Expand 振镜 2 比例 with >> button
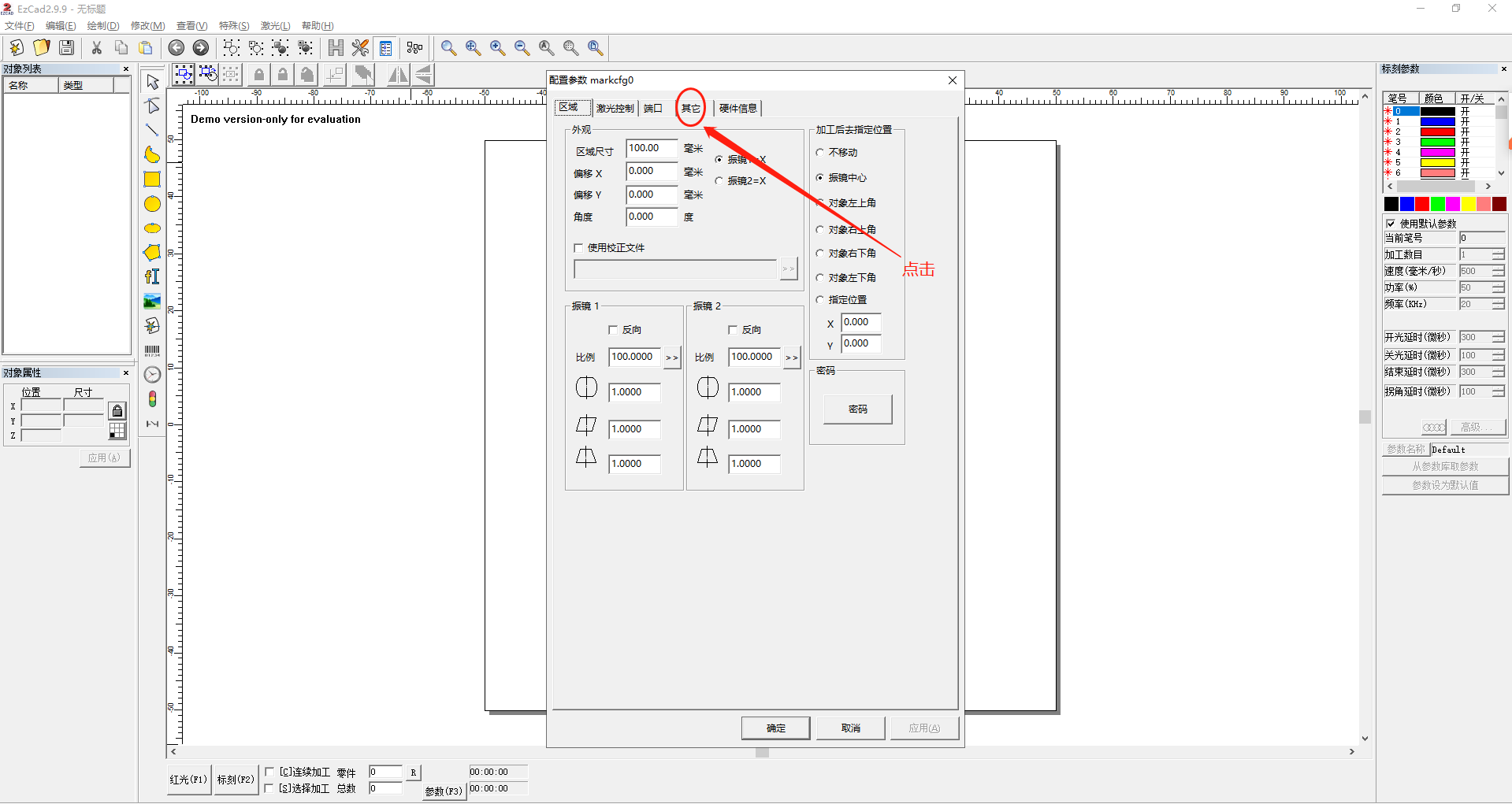Screen dimensions: 1512x804 click(x=792, y=358)
